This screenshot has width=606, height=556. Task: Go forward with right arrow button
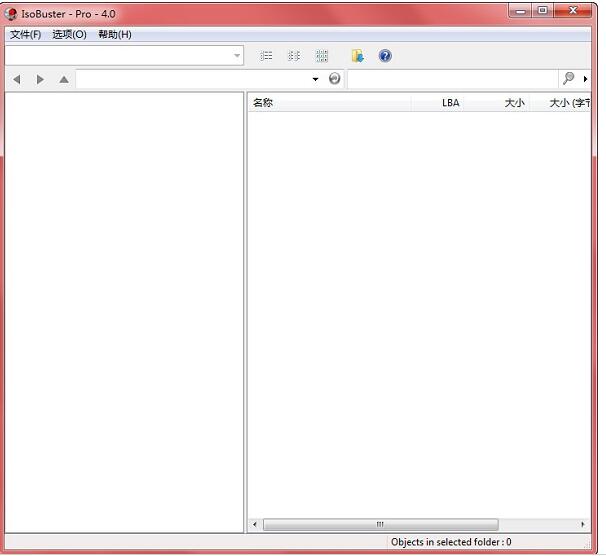coord(40,79)
